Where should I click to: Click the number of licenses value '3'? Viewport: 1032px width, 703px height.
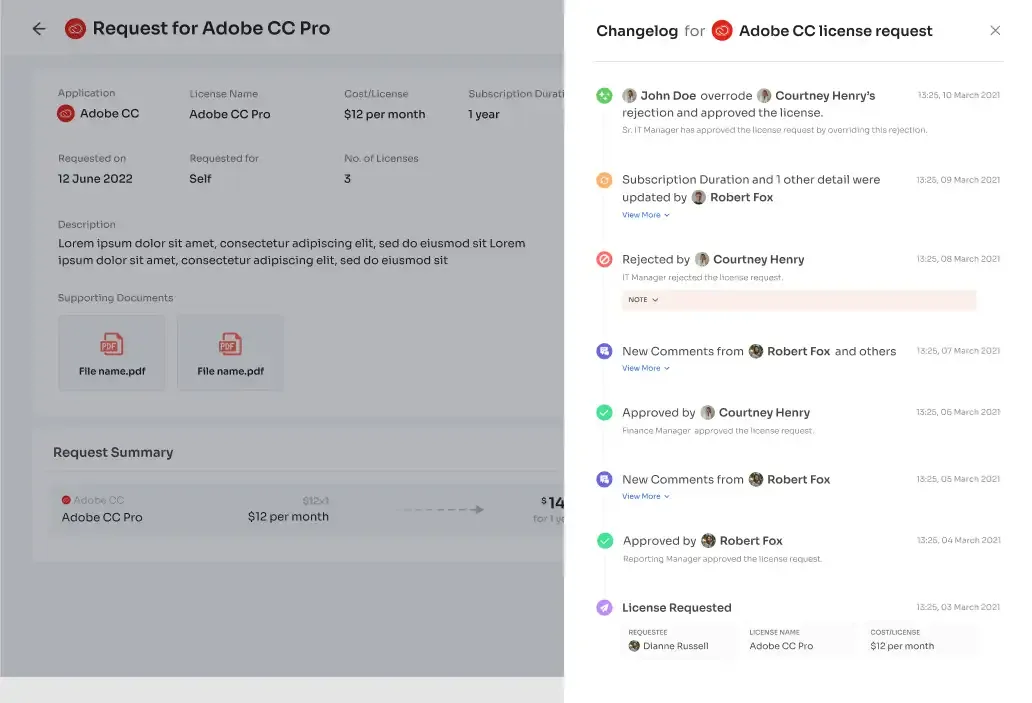[348, 178]
